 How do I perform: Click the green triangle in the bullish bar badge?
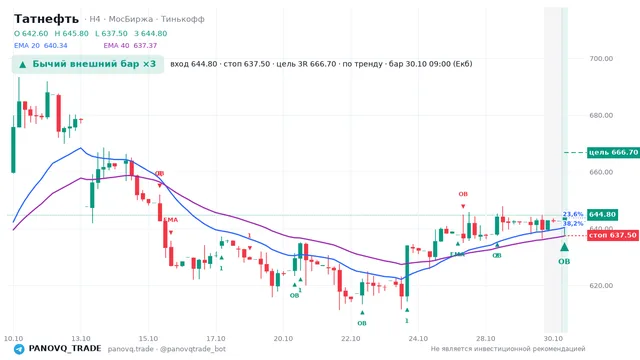click(23, 64)
